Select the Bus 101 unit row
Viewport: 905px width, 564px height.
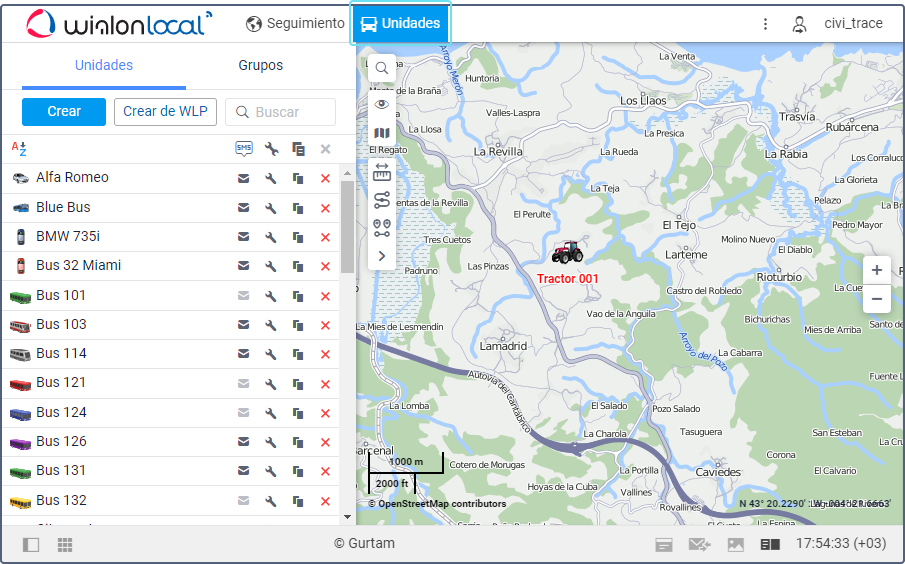[x=171, y=296]
